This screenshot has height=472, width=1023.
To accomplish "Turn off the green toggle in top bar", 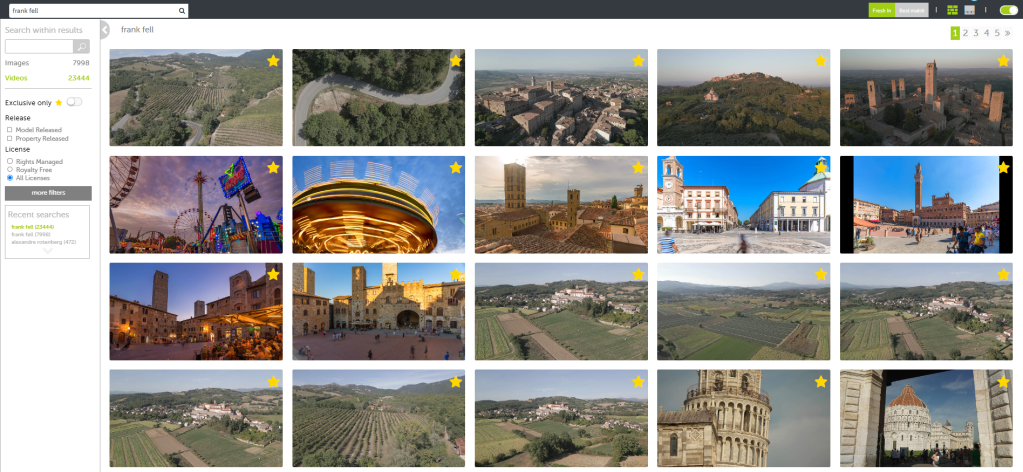I will coord(1007,10).
